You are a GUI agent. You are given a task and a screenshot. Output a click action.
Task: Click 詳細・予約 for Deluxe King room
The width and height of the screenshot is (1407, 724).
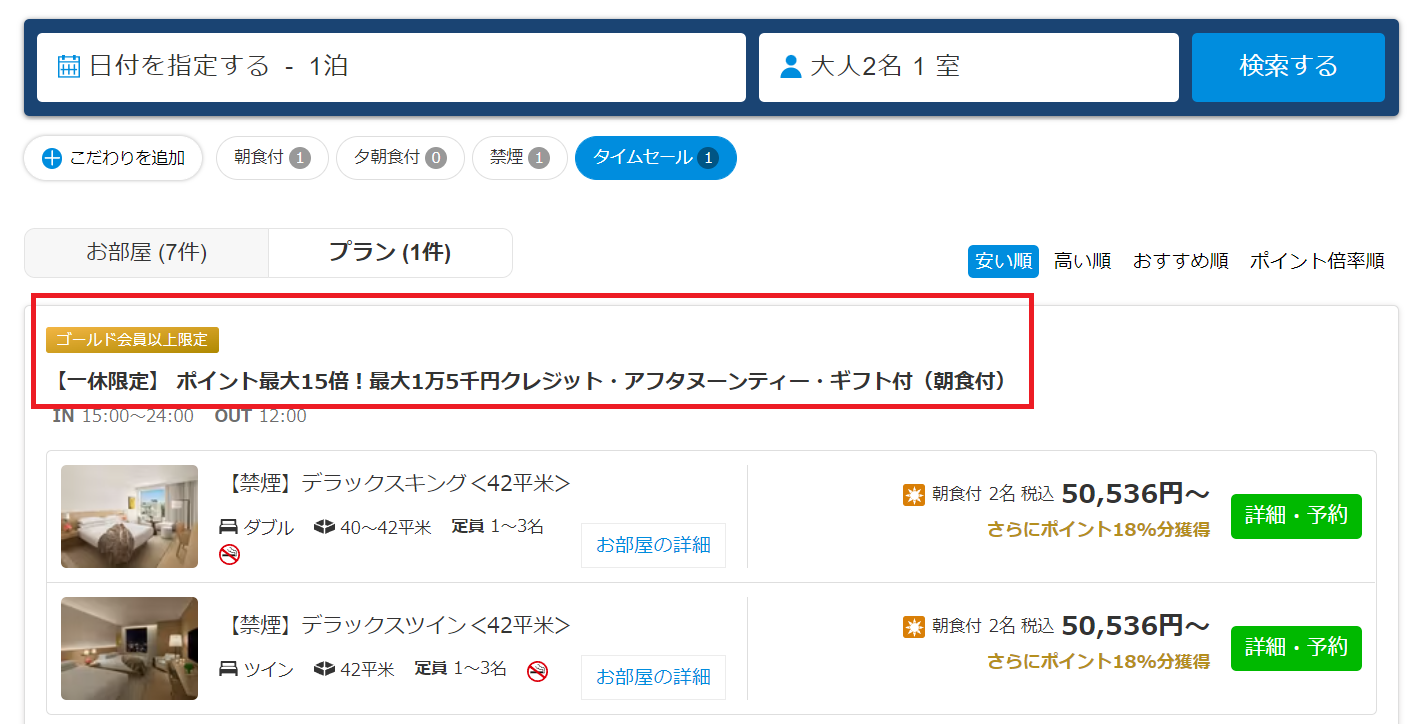[x=1295, y=516]
